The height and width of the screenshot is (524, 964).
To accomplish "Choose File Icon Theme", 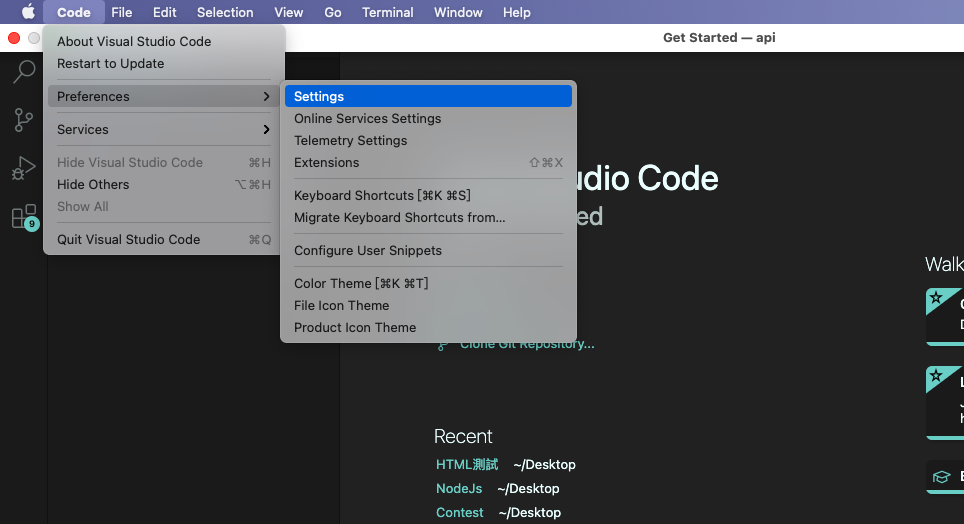I will coord(428,306).
